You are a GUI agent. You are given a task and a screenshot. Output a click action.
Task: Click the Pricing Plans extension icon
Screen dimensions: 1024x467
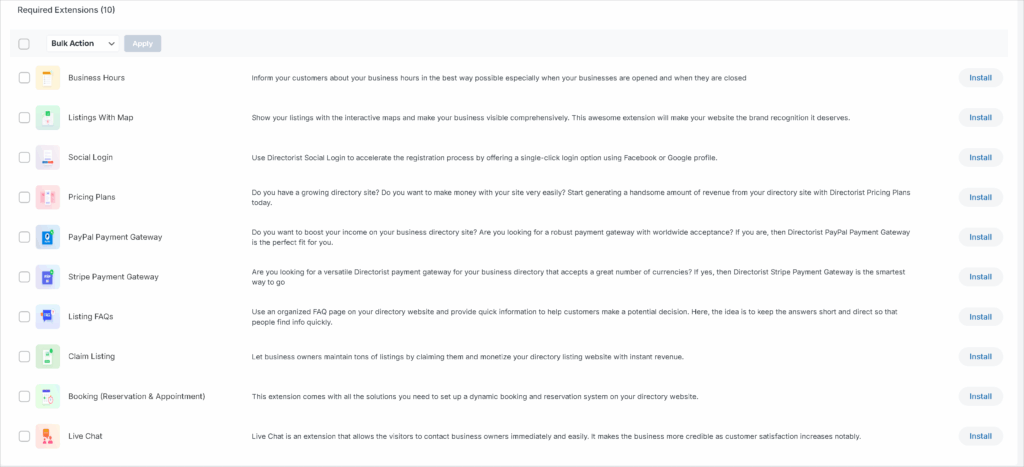coord(48,197)
